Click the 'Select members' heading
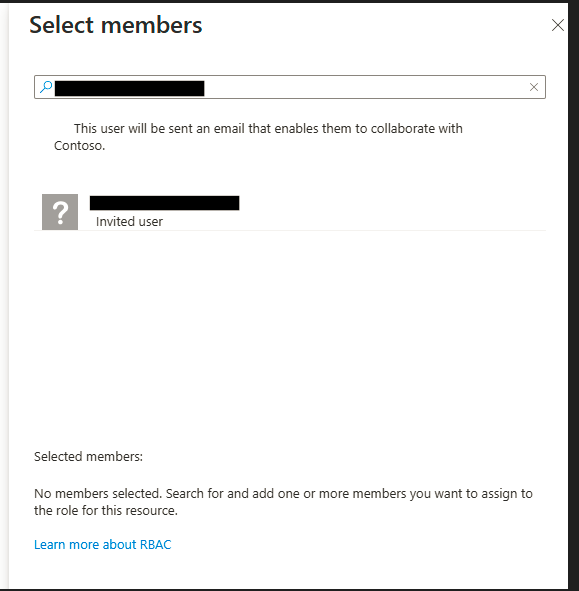The width and height of the screenshot is (579, 591). (x=116, y=25)
